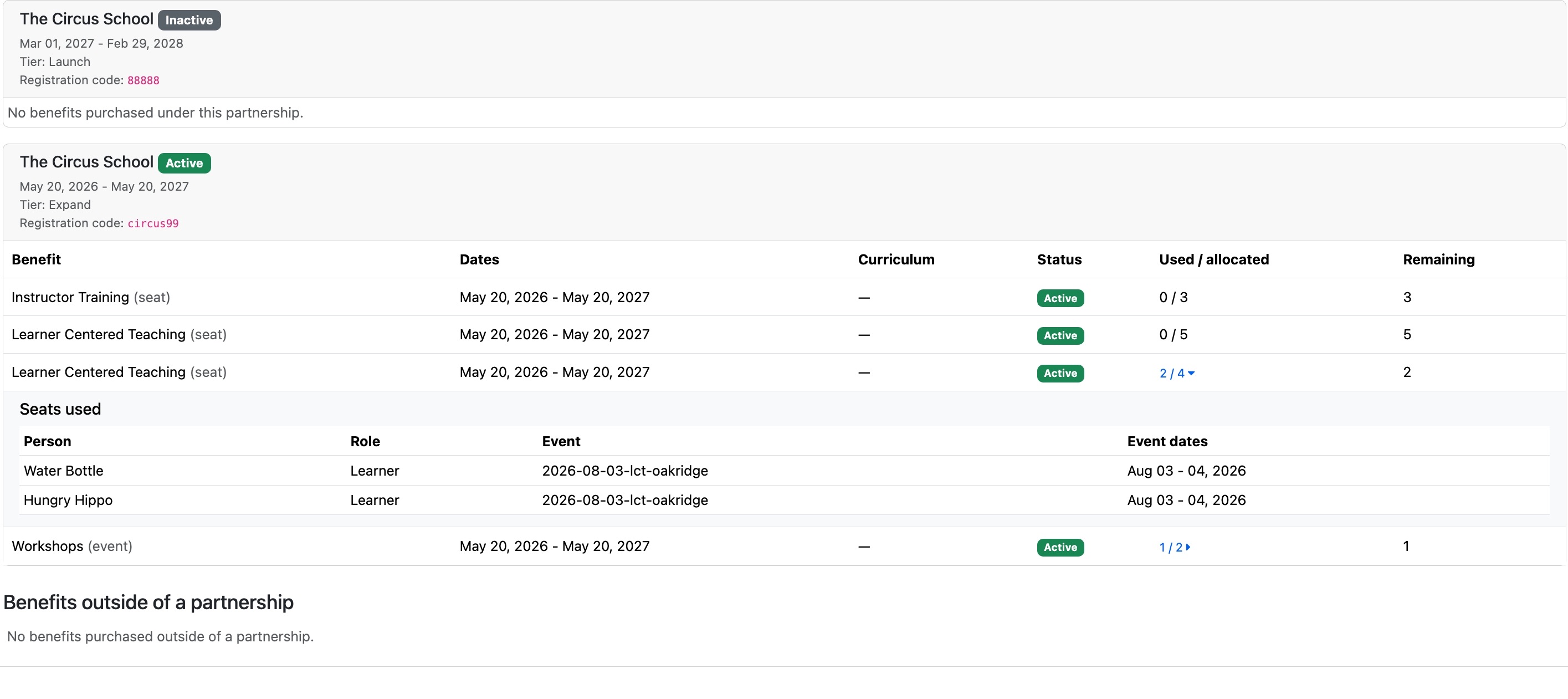
Task: Click Aug 03 - 04, 2026 in Hungry Hippo row
Action: click(x=1186, y=501)
